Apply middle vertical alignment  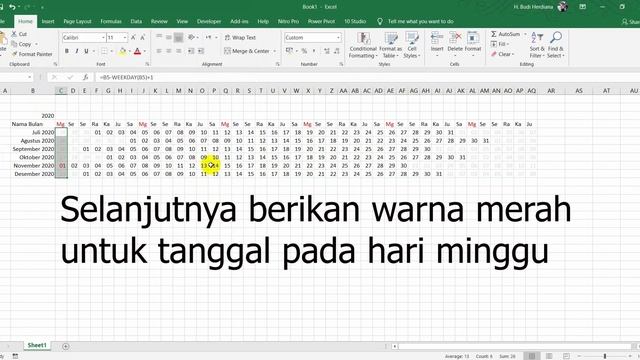[169, 38]
